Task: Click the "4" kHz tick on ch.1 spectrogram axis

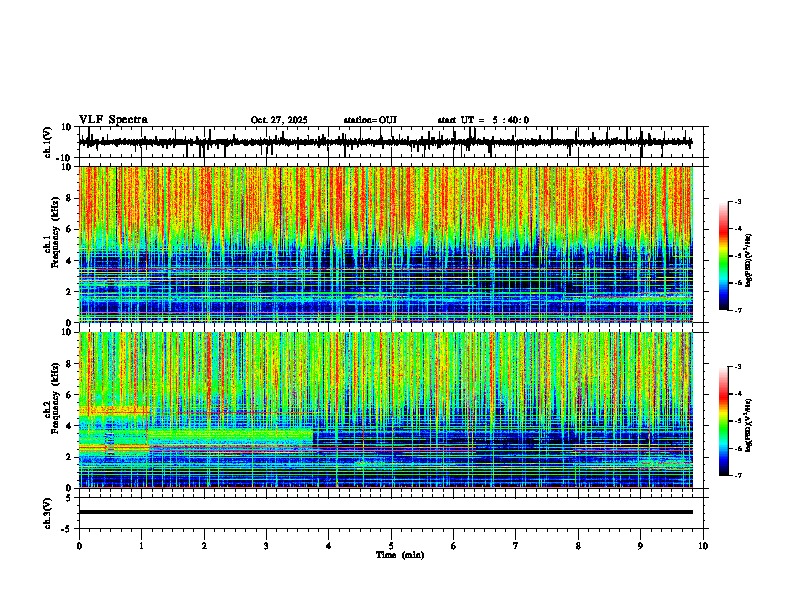Action: coord(70,261)
